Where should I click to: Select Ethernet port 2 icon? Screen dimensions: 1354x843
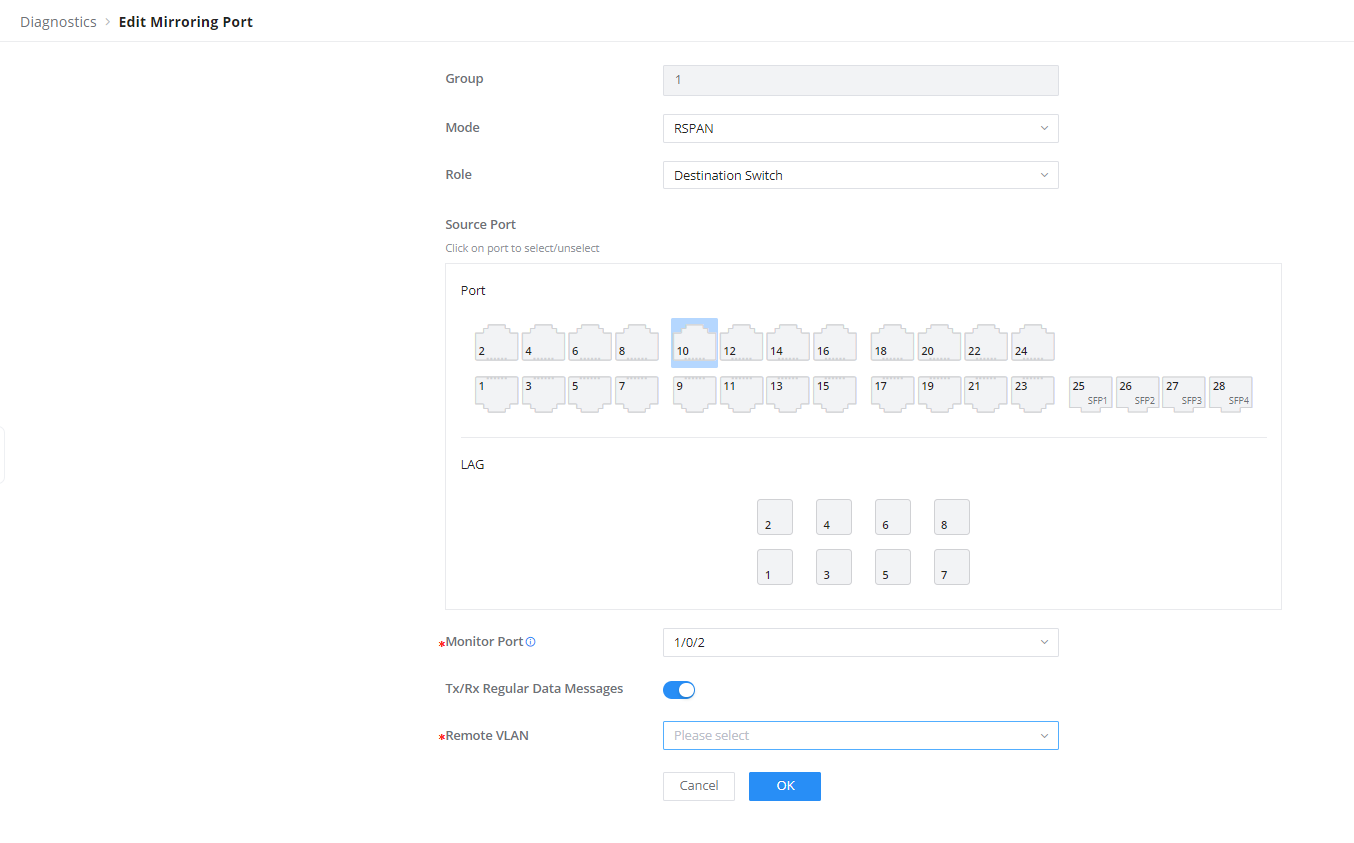[x=496, y=343]
